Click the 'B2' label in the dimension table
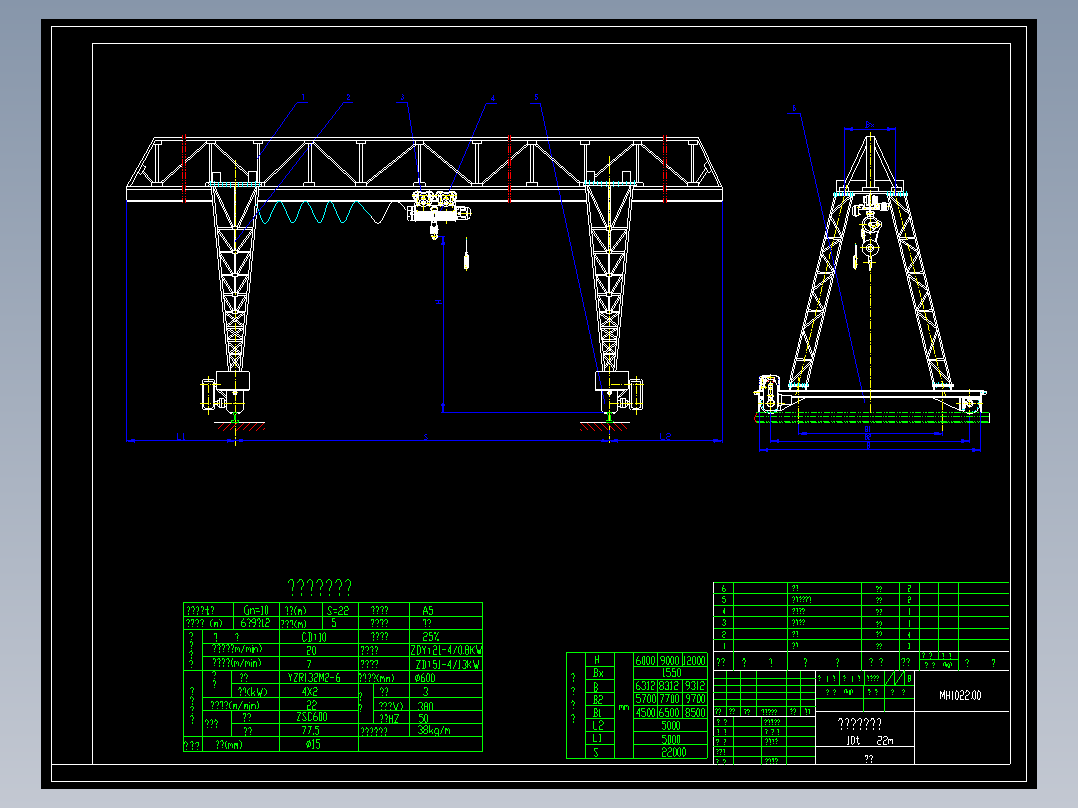The image size is (1078, 808). (598, 699)
